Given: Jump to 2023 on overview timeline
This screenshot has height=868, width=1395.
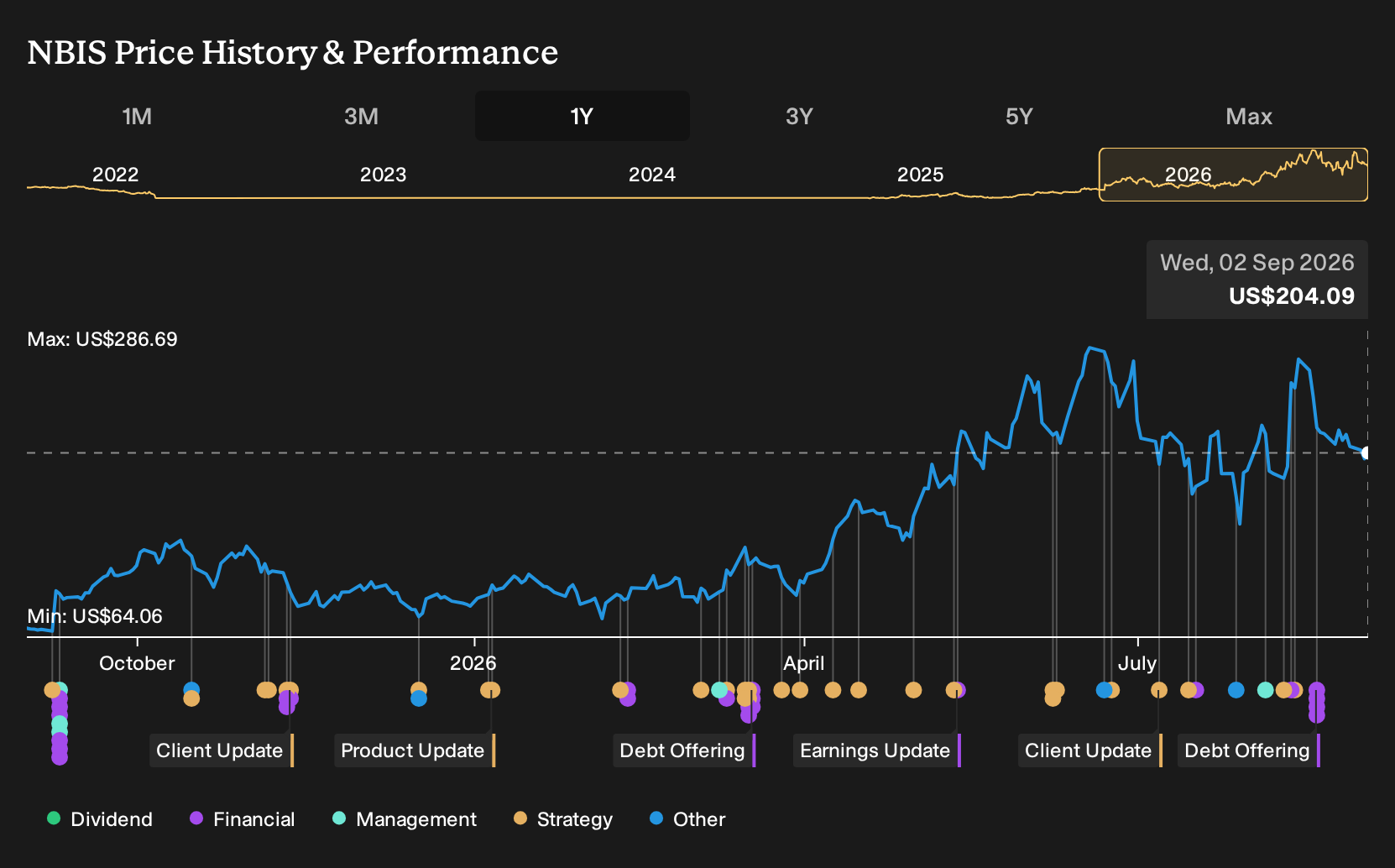Looking at the screenshot, I should [x=383, y=175].
